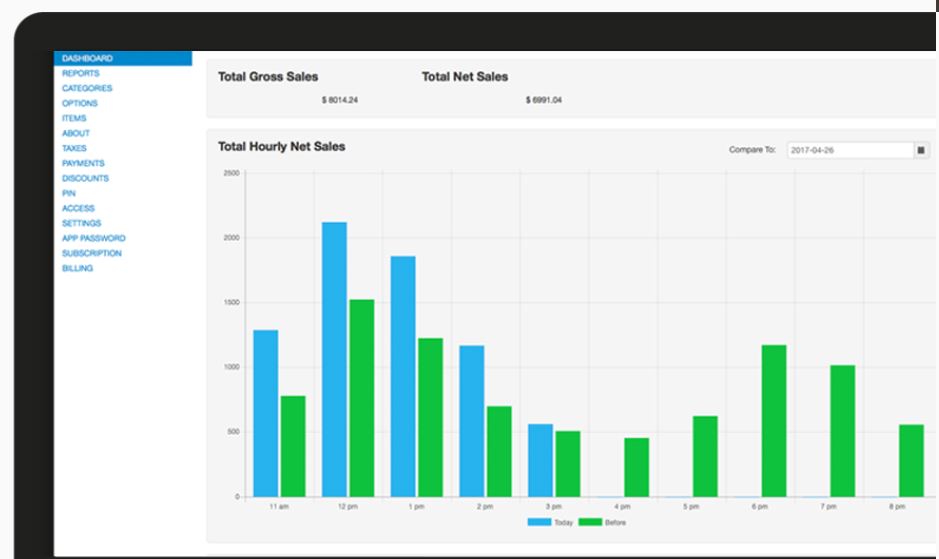Click the Compare To date field
This screenshot has height=559, width=939.
849,150
